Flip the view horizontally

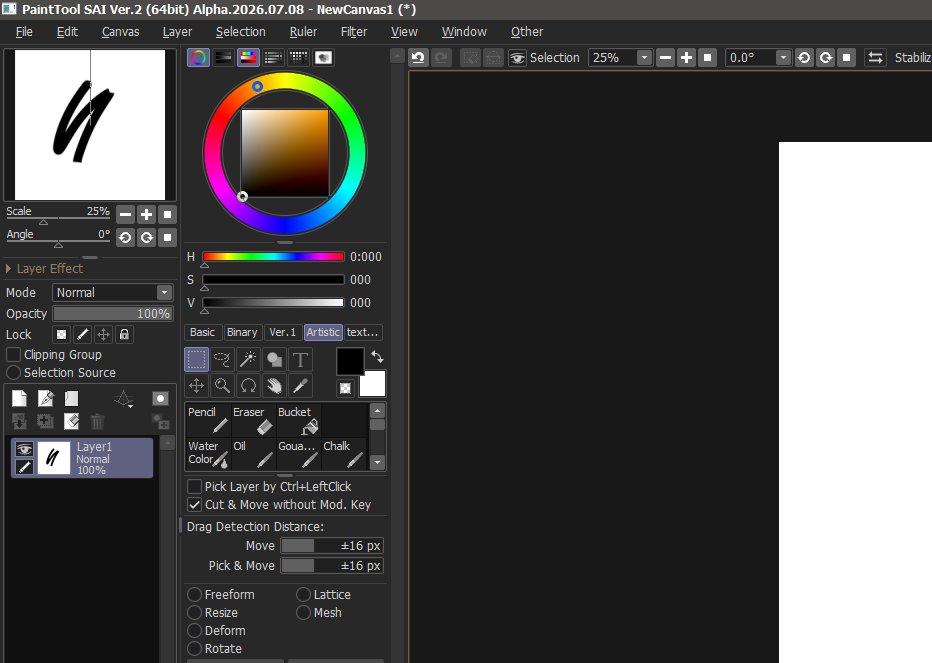click(x=875, y=58)
